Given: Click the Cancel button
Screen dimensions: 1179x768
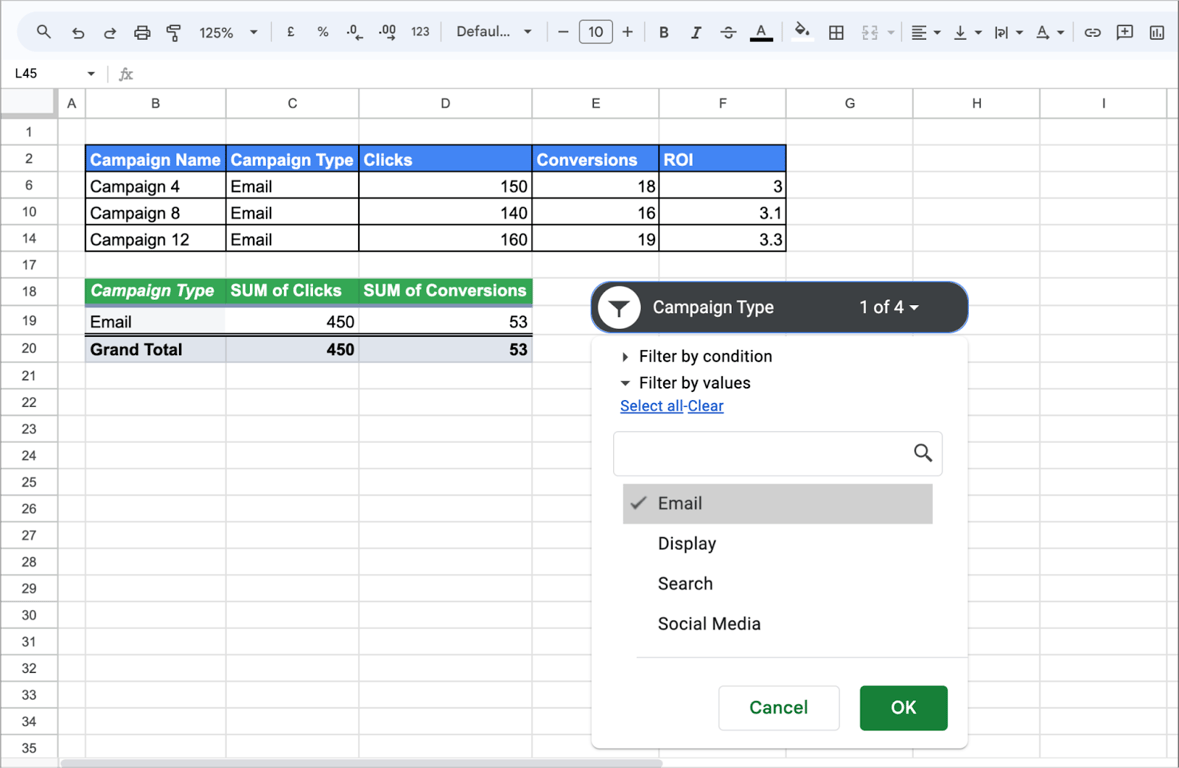Looking at the screenshot, I should [778, 708].
